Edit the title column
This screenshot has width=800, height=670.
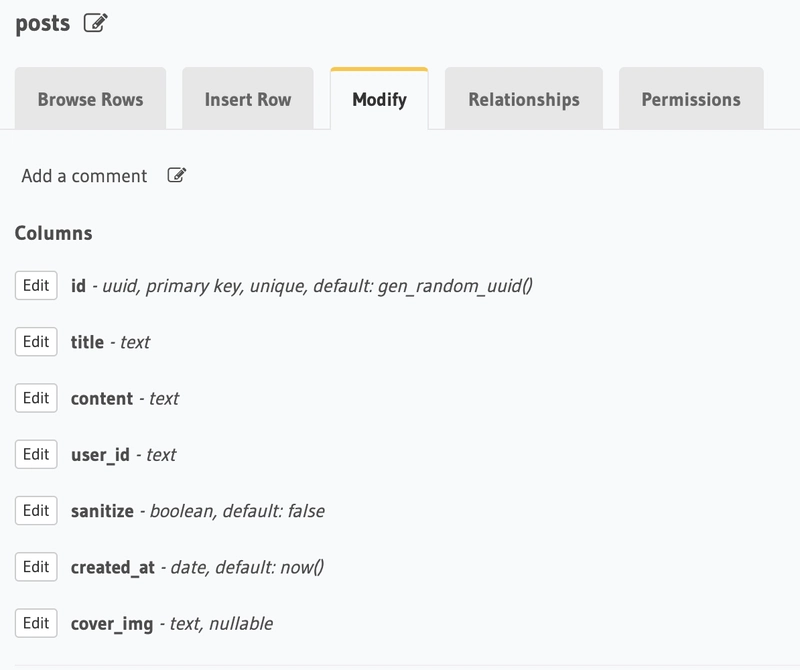point(36,341)
